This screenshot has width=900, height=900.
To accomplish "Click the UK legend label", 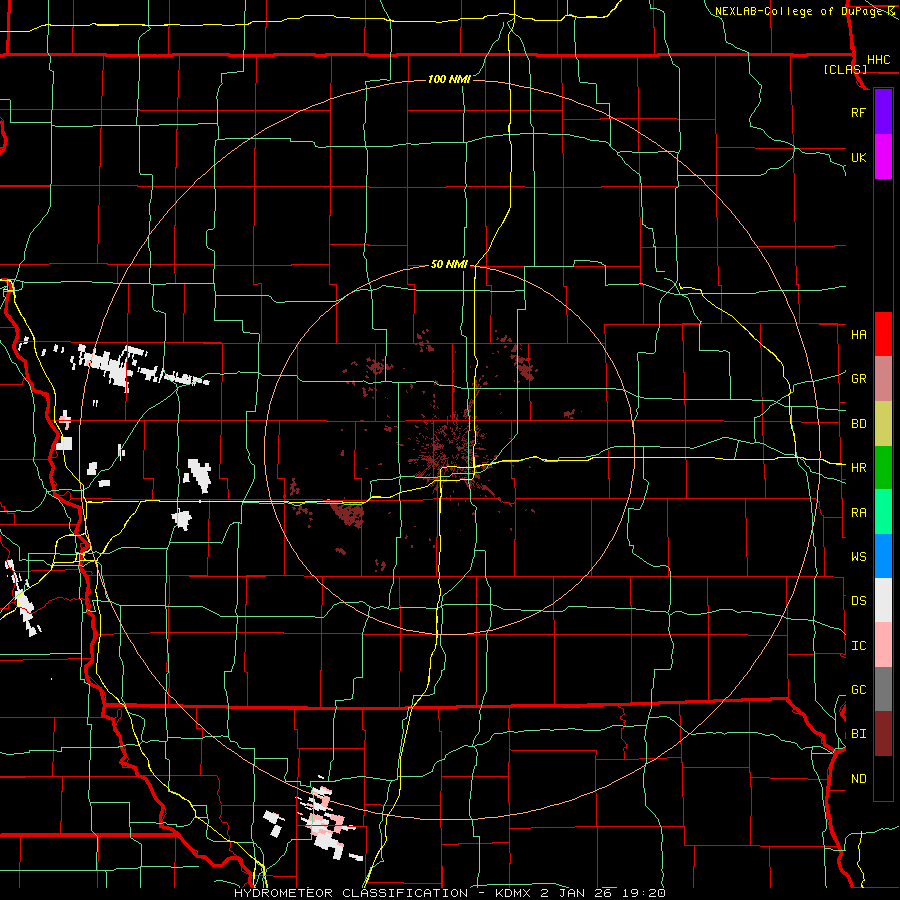I will tap(858, 157).
